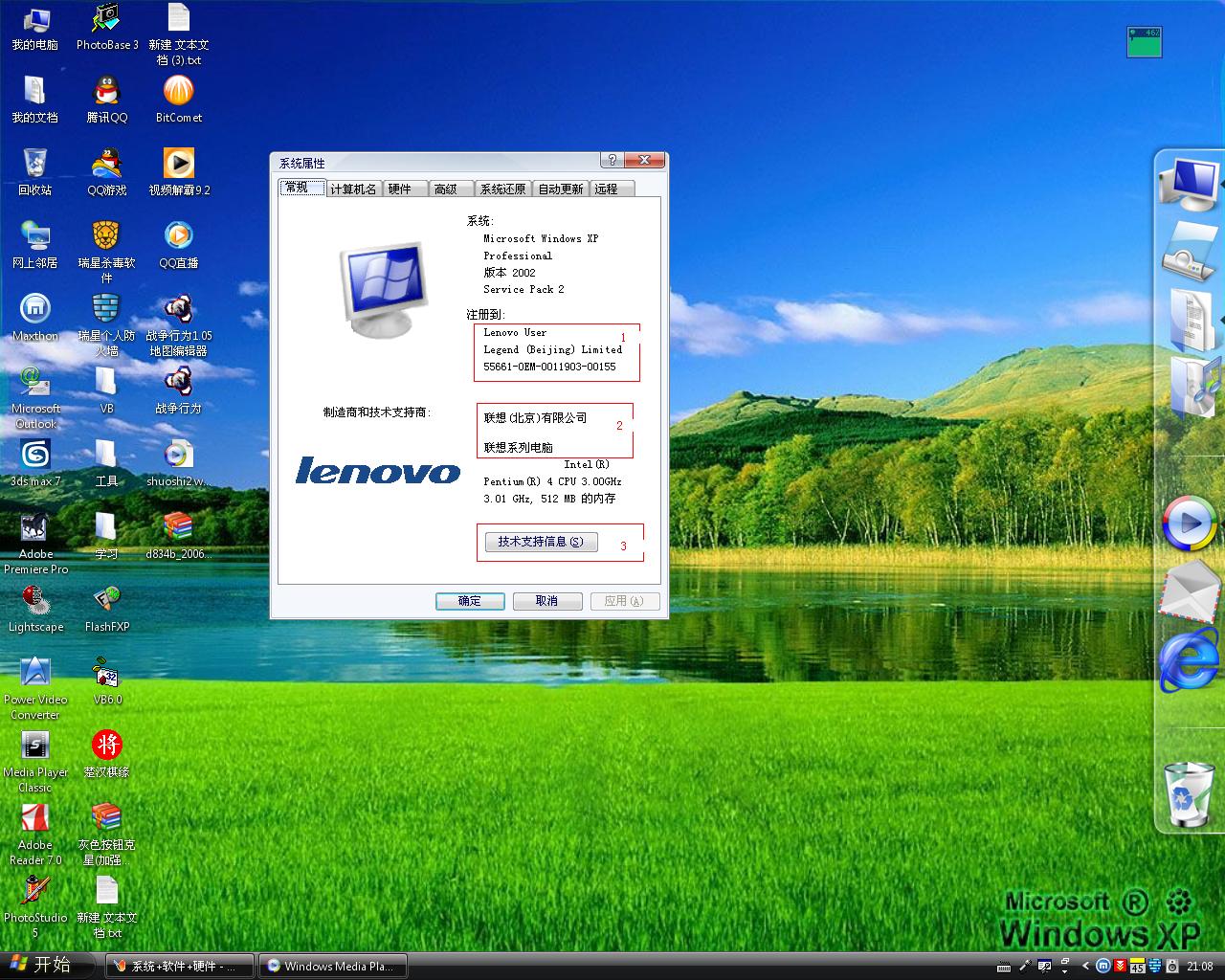The image size is (1225, 980).
Task: Open the recycle bin in side dock
Action: [x=1189, y=793]
